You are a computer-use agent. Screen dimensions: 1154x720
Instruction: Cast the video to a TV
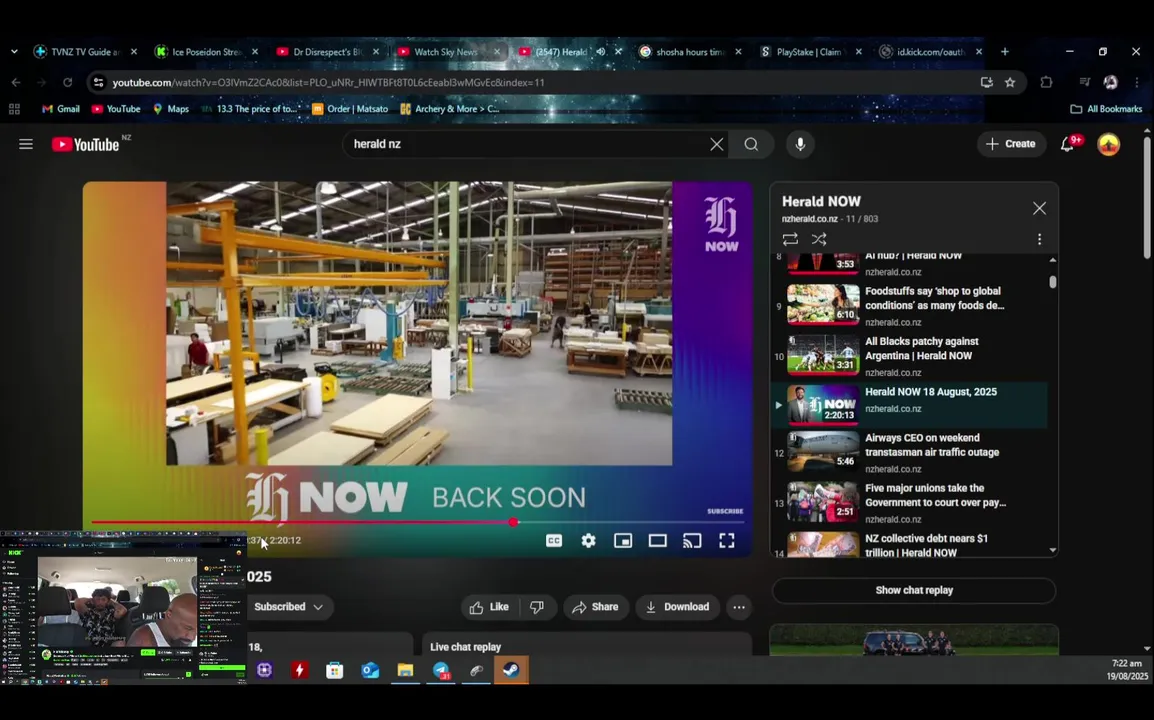[692, 540]
